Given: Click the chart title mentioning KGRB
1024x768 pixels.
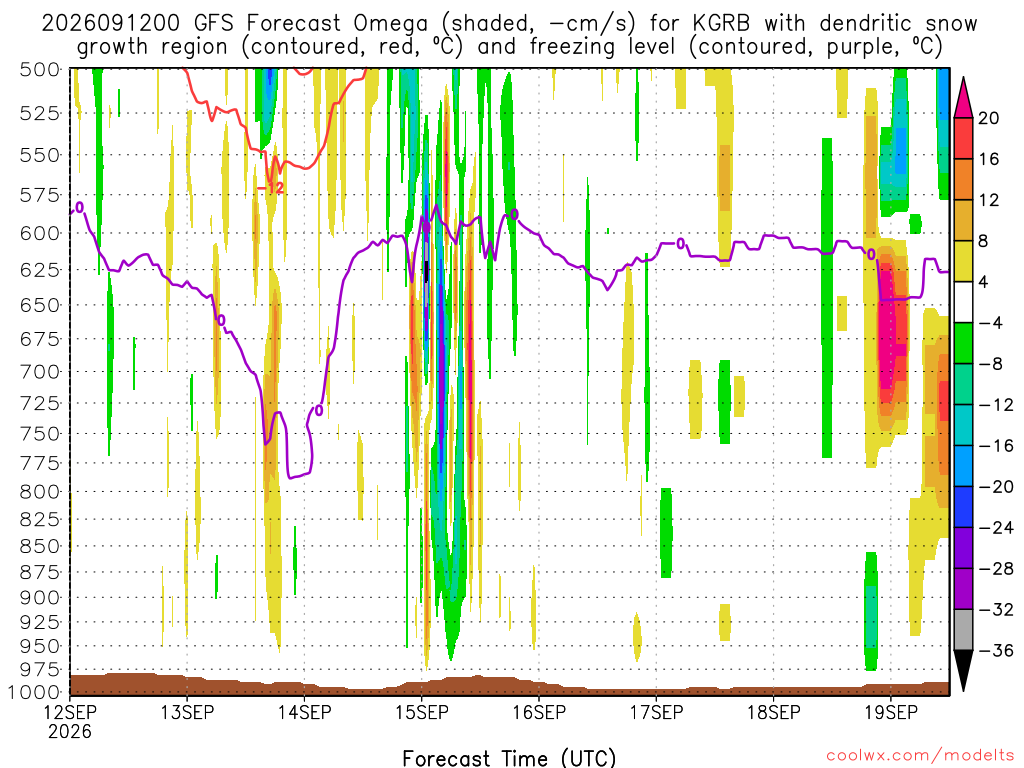Looking at the screenshot, I should (x=509, y=35).
